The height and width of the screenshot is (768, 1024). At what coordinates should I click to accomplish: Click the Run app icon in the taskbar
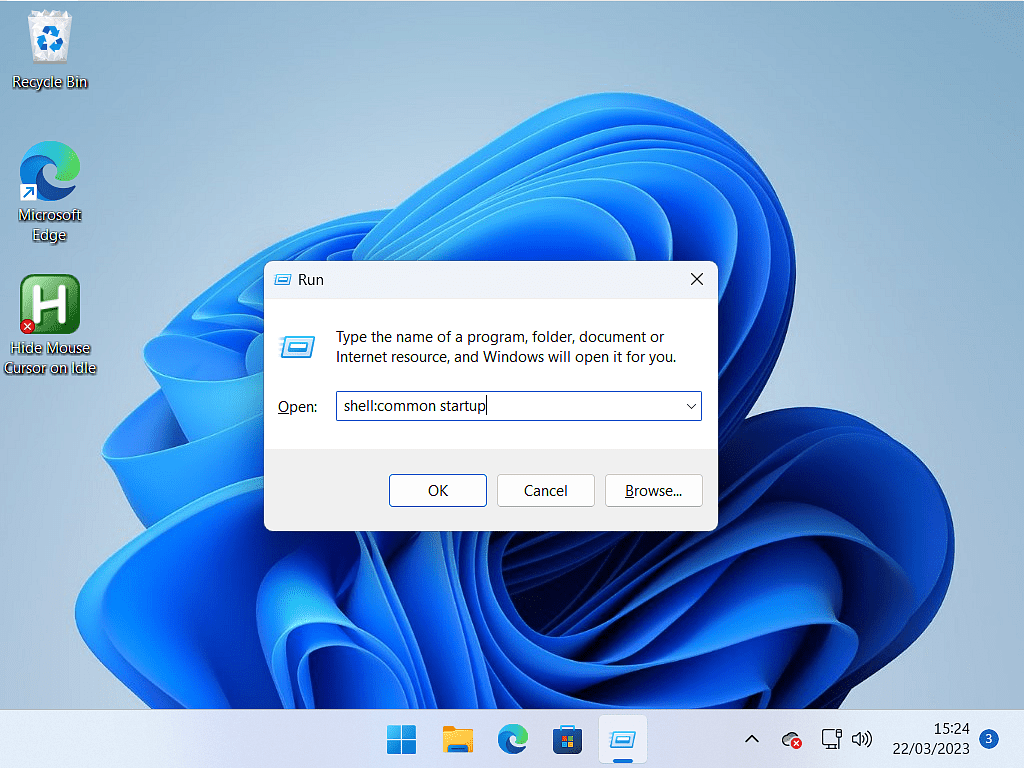pyautogui.click(x=622, y=740)
